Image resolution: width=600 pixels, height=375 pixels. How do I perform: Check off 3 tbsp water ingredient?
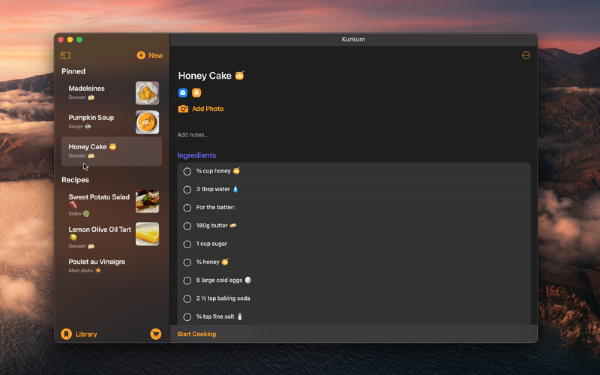[187, 190]
